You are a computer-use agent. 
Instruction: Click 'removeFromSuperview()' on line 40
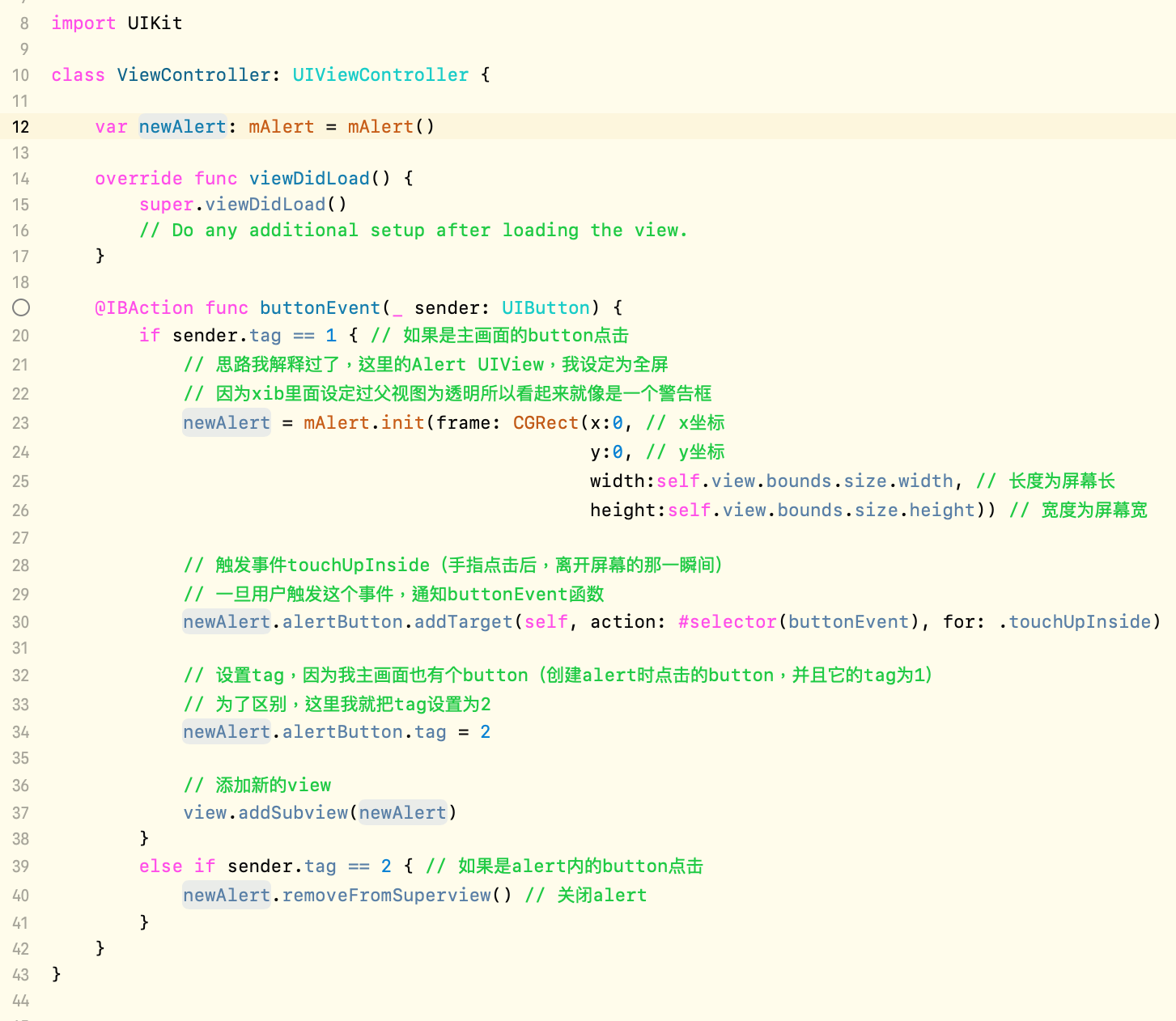[397, 896]
